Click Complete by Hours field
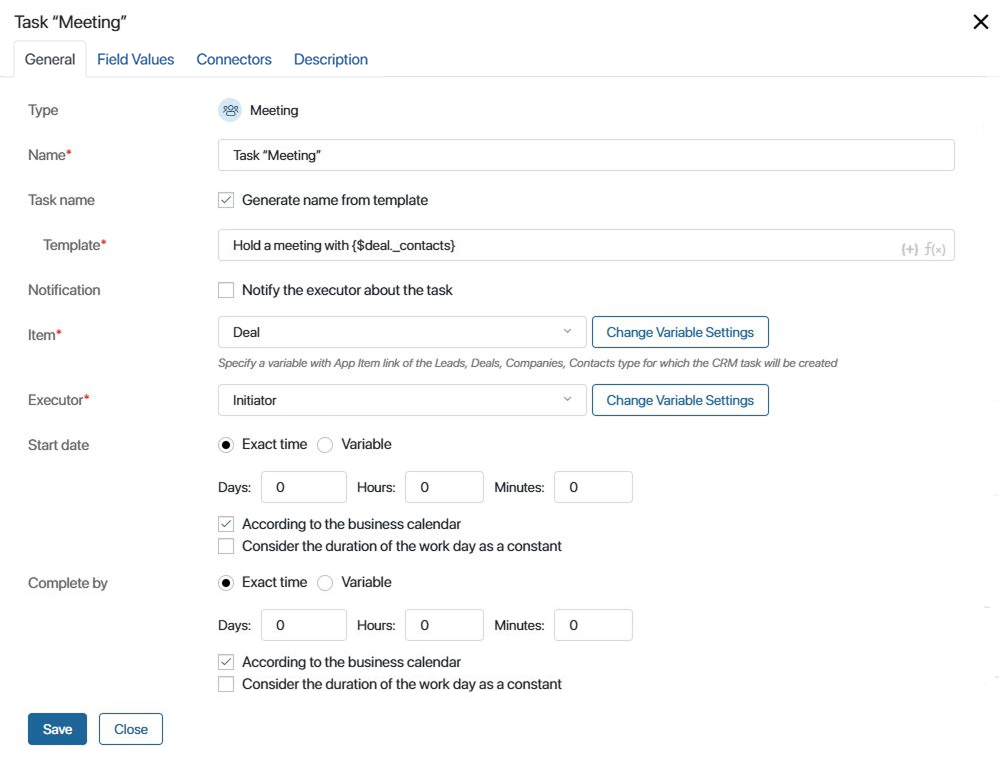Image resolution: width=1000 pixels, height=759 pixels. tap(445, 625)
